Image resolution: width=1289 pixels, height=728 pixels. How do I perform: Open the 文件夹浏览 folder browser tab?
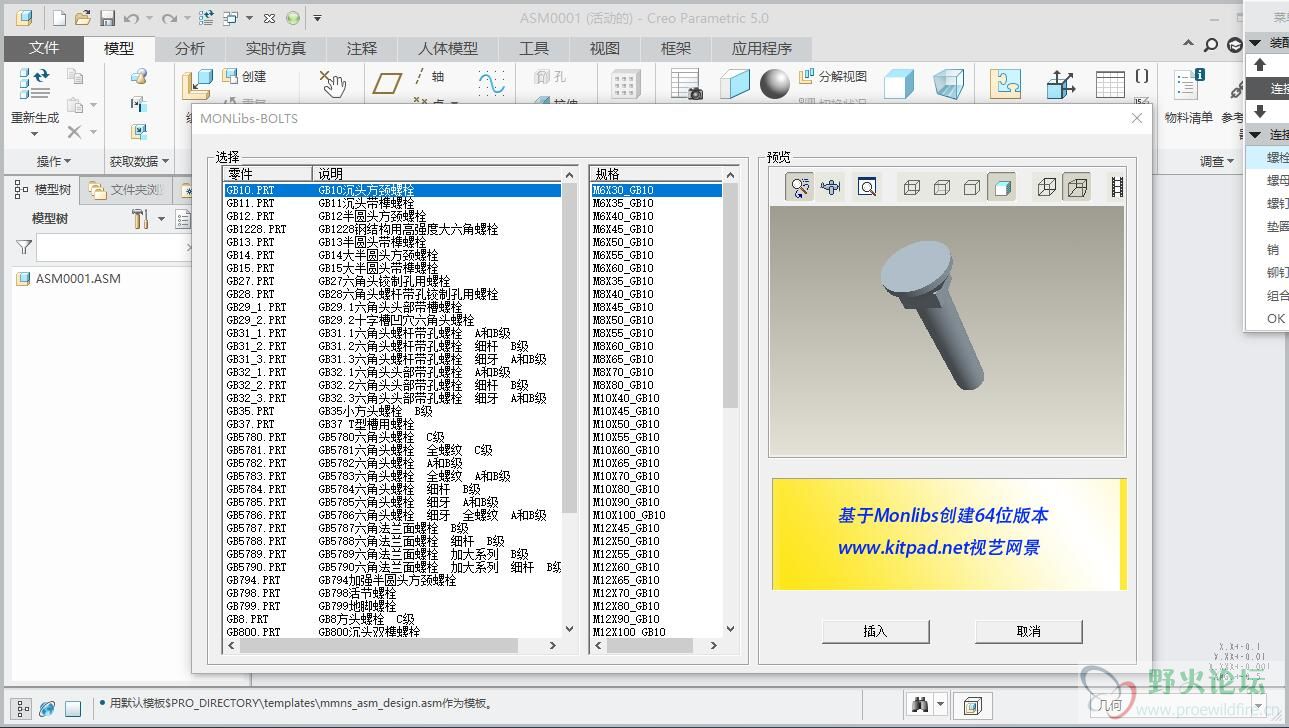tap(126, 190)
